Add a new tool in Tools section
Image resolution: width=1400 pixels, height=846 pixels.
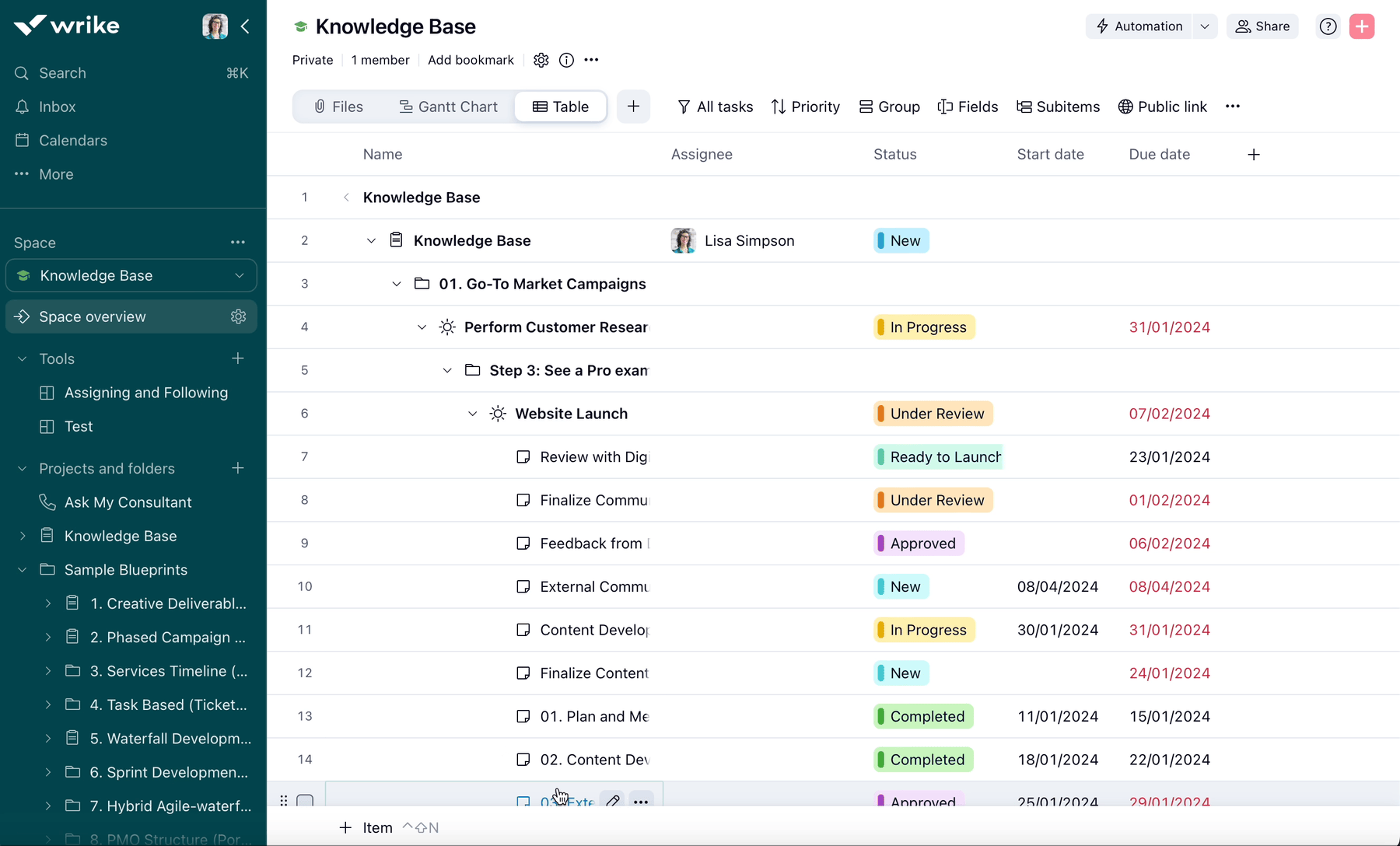pyautogui.click(x=238, y=358)
